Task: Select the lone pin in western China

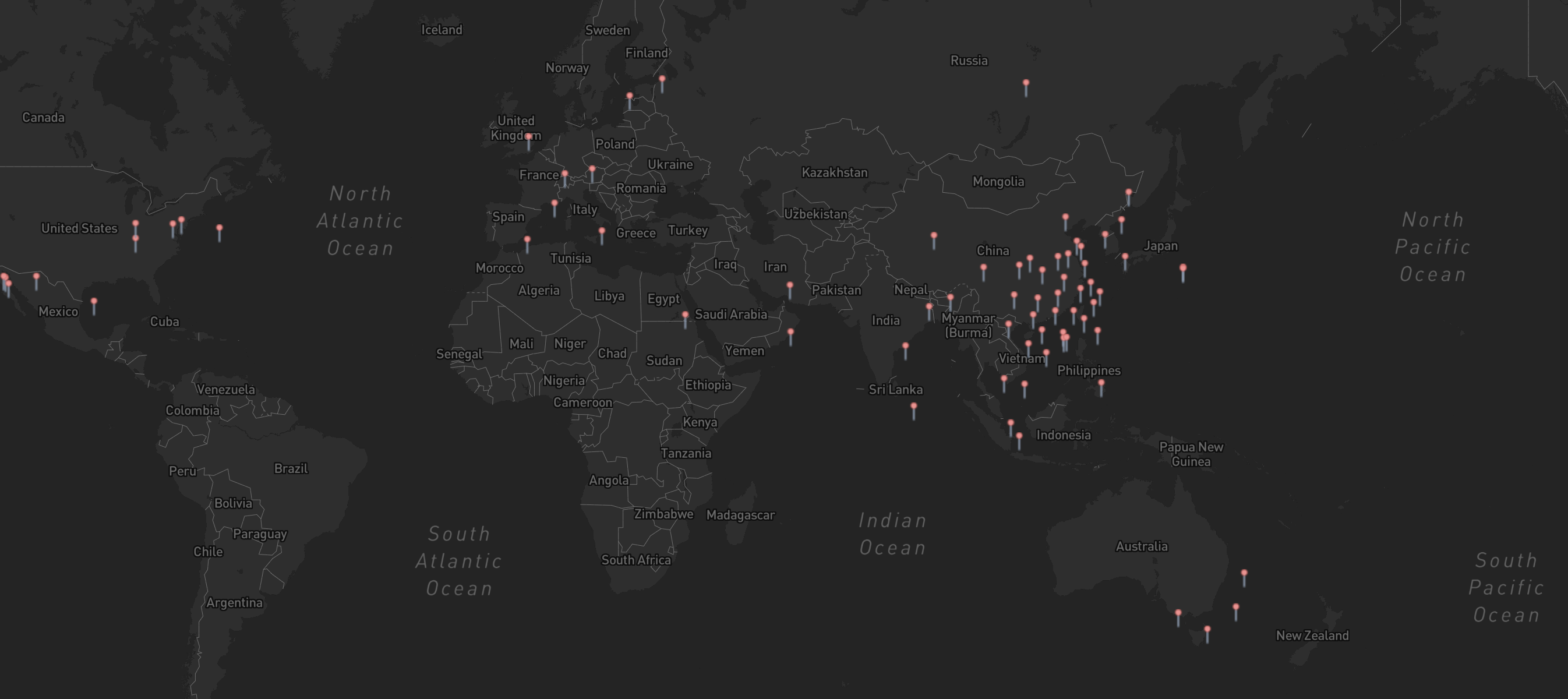Action: tap(934, 236)
